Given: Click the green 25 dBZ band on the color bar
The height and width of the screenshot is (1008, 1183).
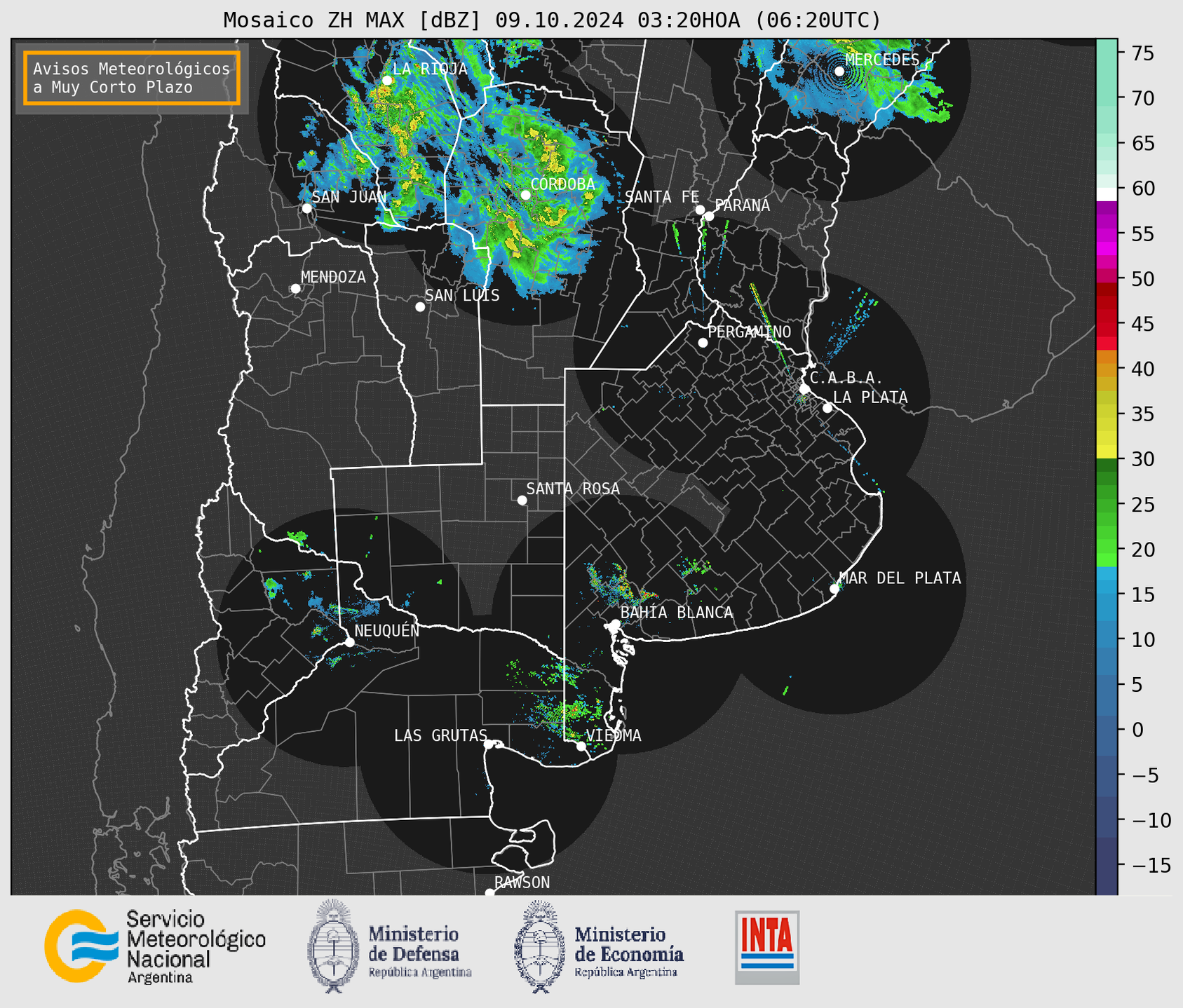Looking at the screenshot, I should coord(1107,504).
